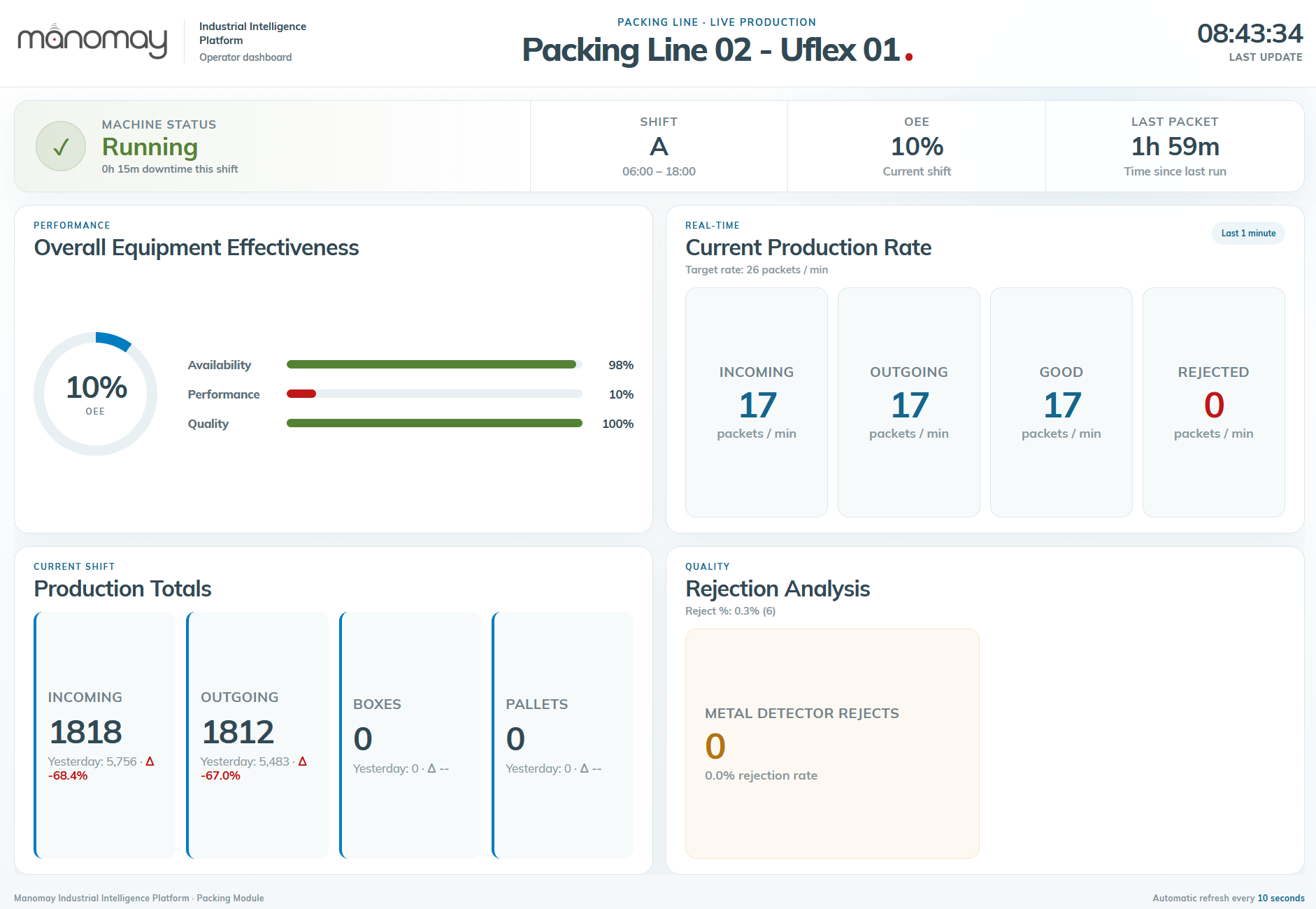The height and width of the screenshot is (909, 1316).
Task: Click the Target rate: 26 packets / min text
Action: tap(757, 270)
